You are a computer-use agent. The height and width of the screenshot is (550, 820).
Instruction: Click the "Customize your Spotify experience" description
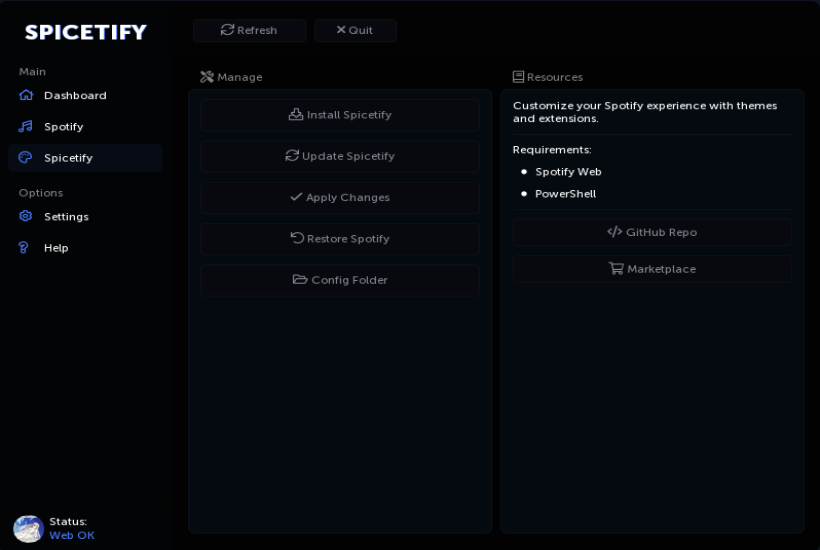[645, 112]
